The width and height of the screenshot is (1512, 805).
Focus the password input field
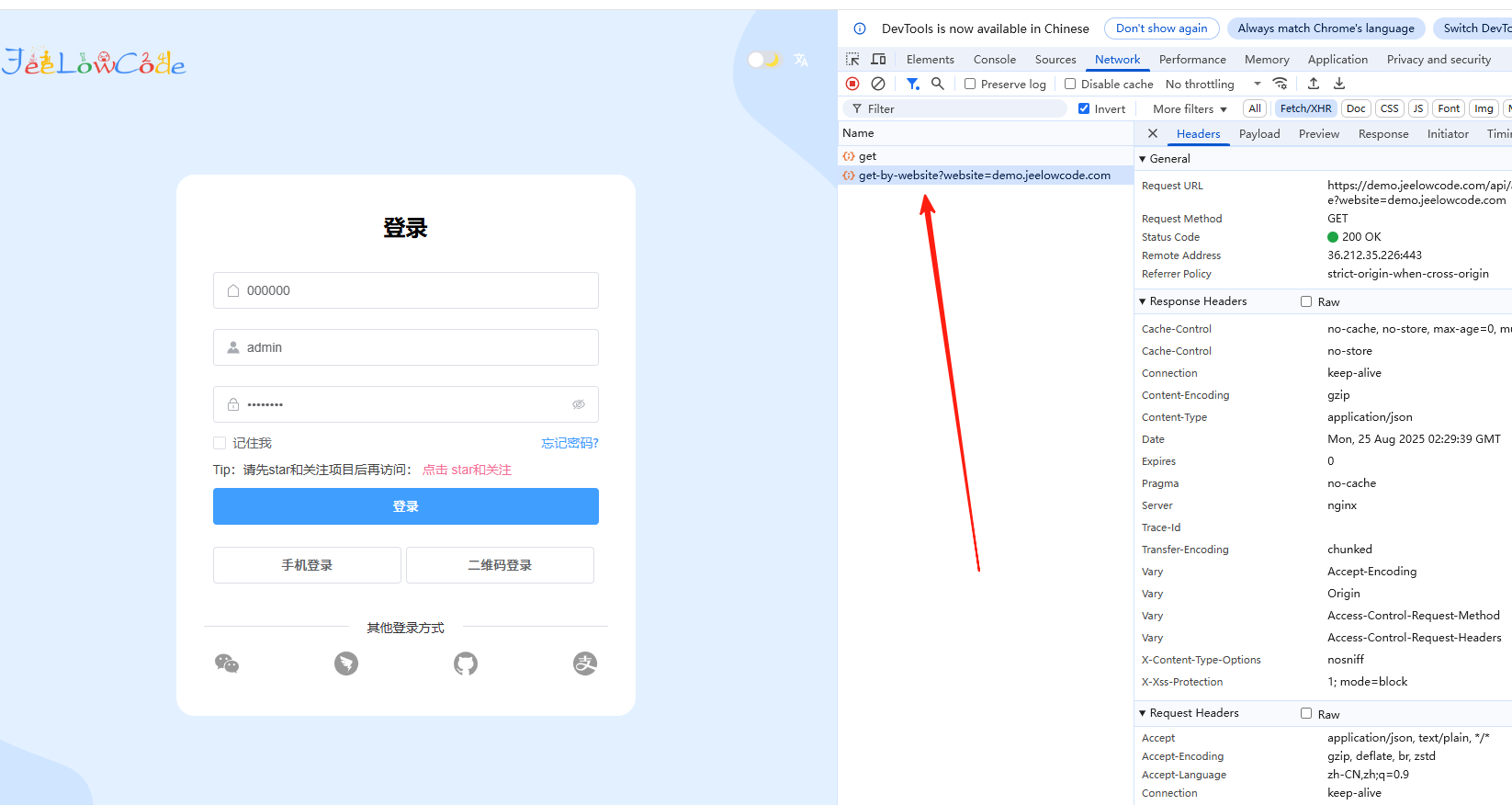[406, 404]
